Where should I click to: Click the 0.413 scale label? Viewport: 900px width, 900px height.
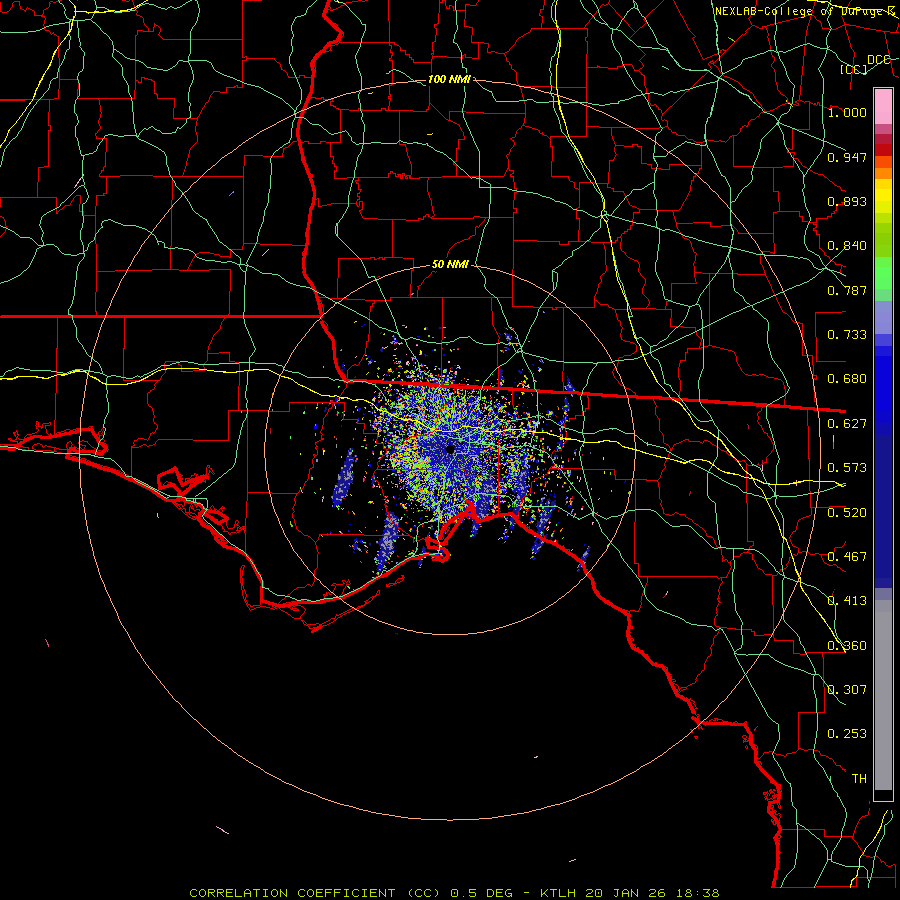coord(847,601)
